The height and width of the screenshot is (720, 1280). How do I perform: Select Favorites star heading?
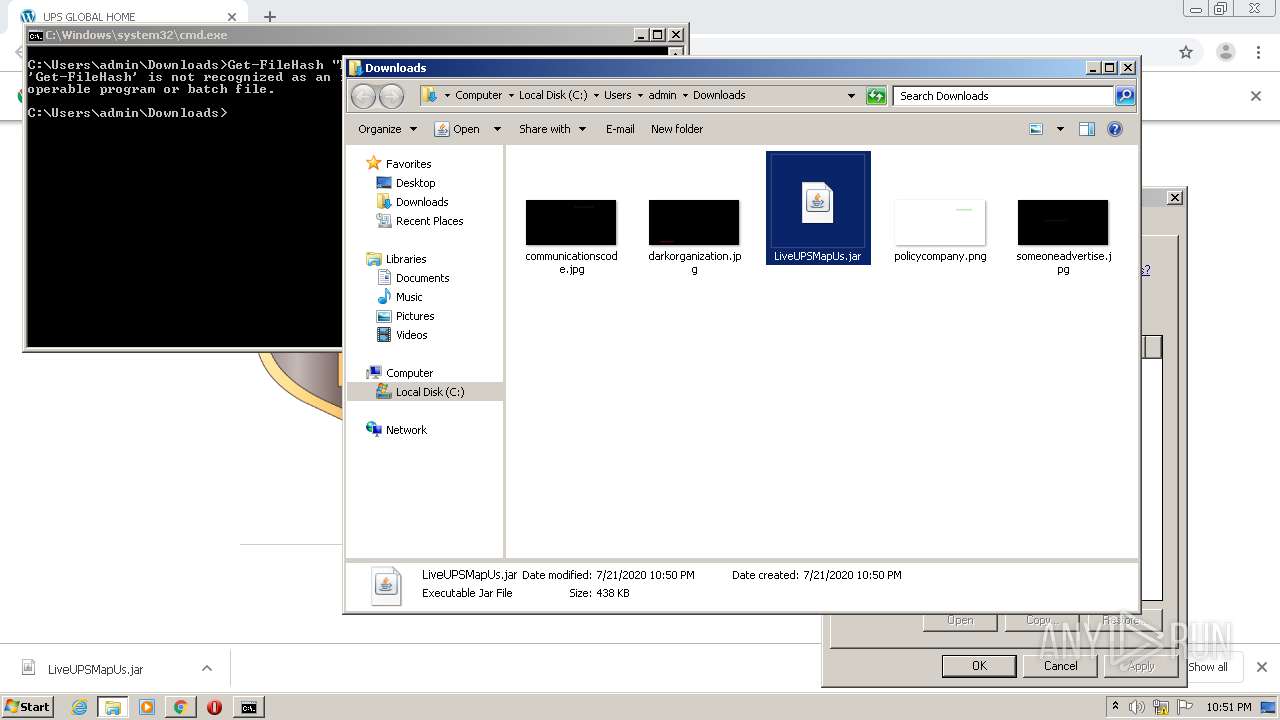(408, 164)
